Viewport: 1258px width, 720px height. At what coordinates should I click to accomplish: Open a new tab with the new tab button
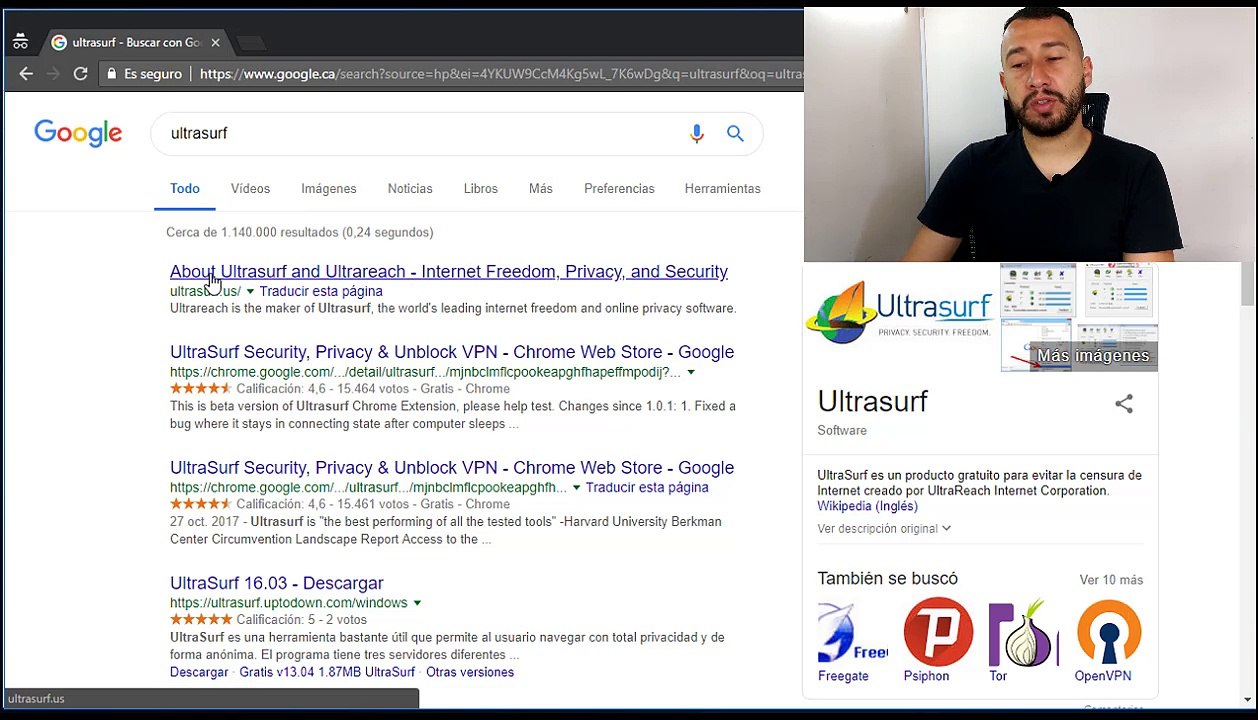252,43
